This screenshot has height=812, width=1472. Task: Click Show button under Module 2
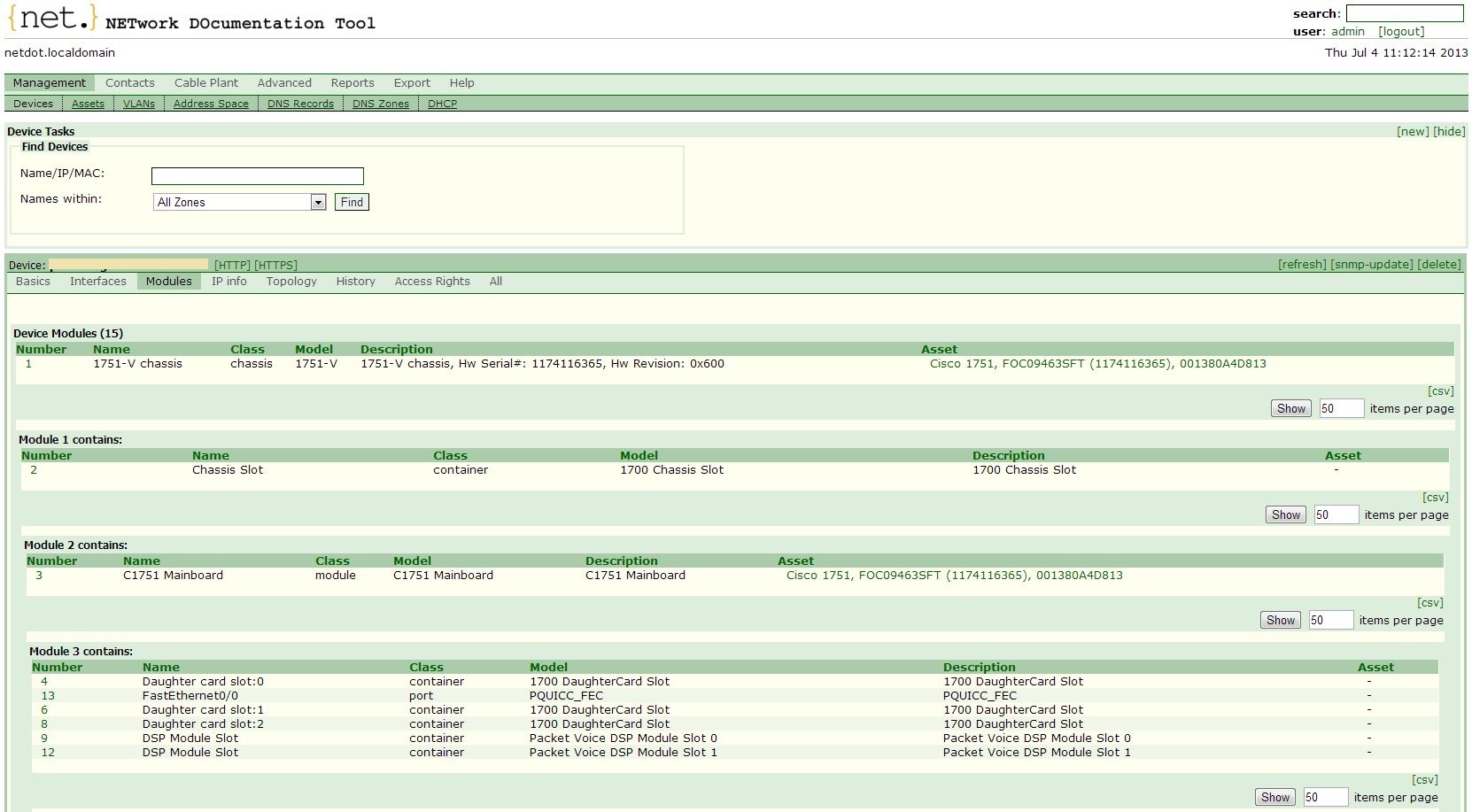coord(1280,620)
